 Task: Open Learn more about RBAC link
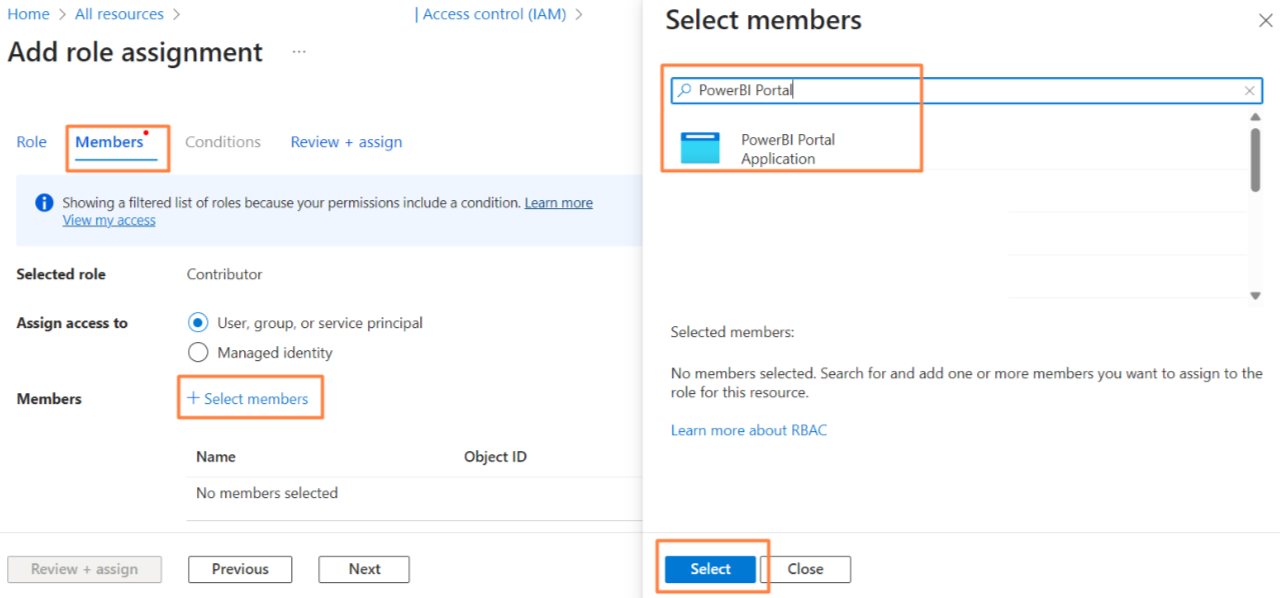click(749, 430)
